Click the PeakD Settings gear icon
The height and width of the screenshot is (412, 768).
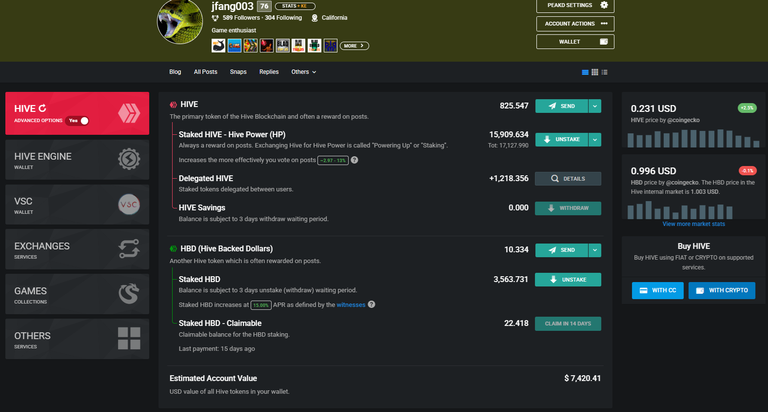[x=604, y=5]
